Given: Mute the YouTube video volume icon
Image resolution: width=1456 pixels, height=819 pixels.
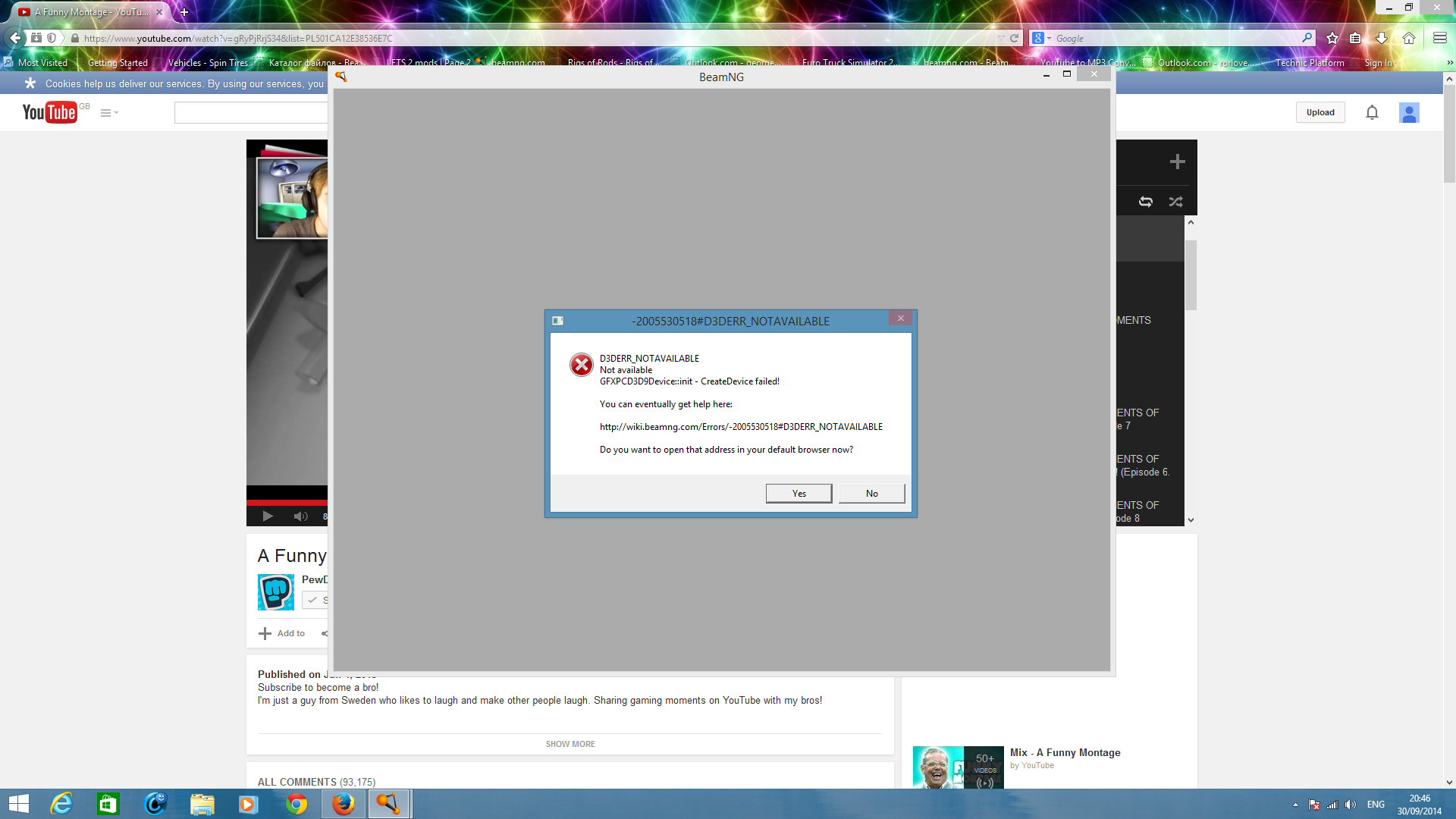Looking at the screenshot, I should 300,516.
